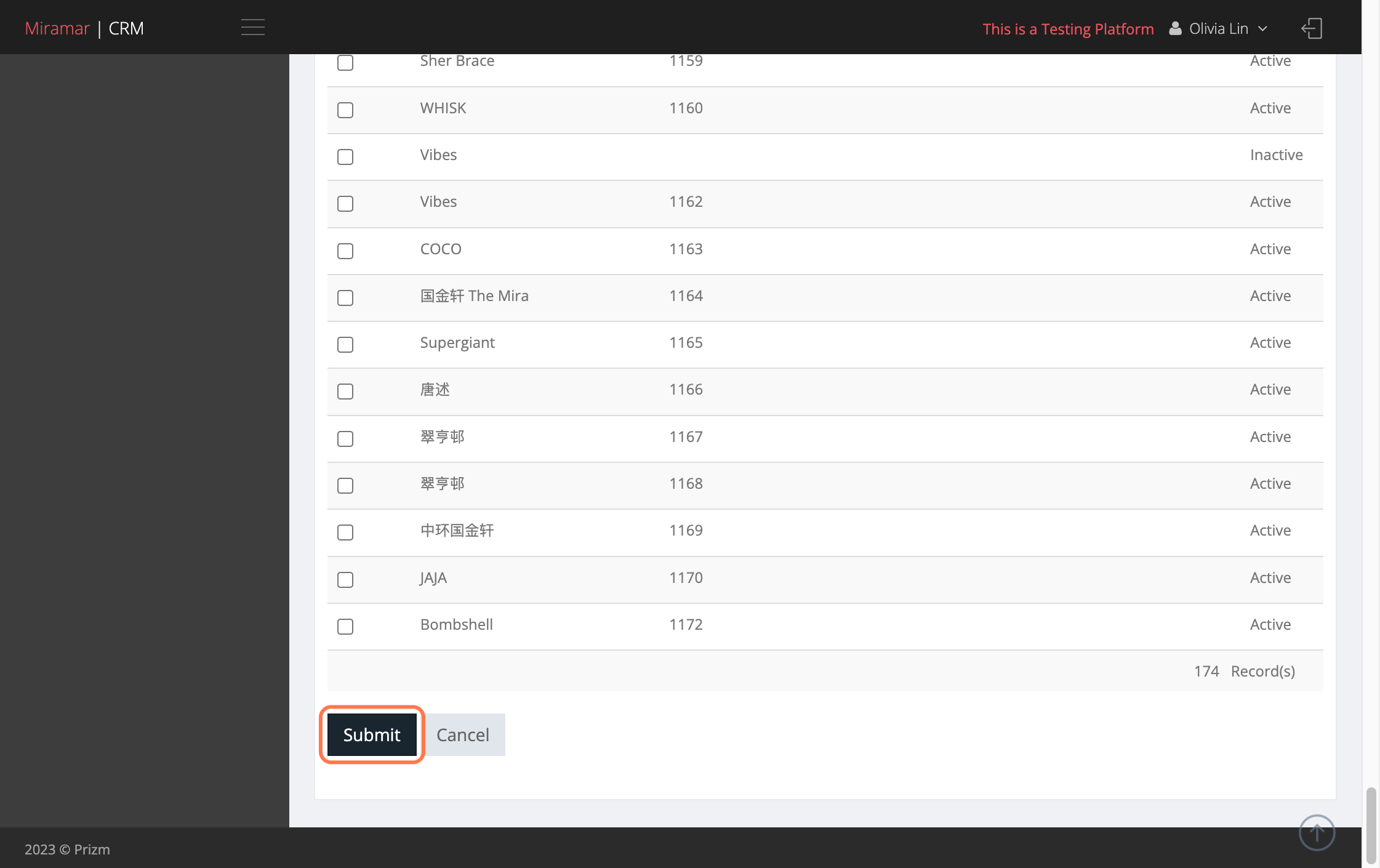Viewport: 1380px width, 868px height.
Task: Click the logout icon in header
Action: [x=1312, y=28]
